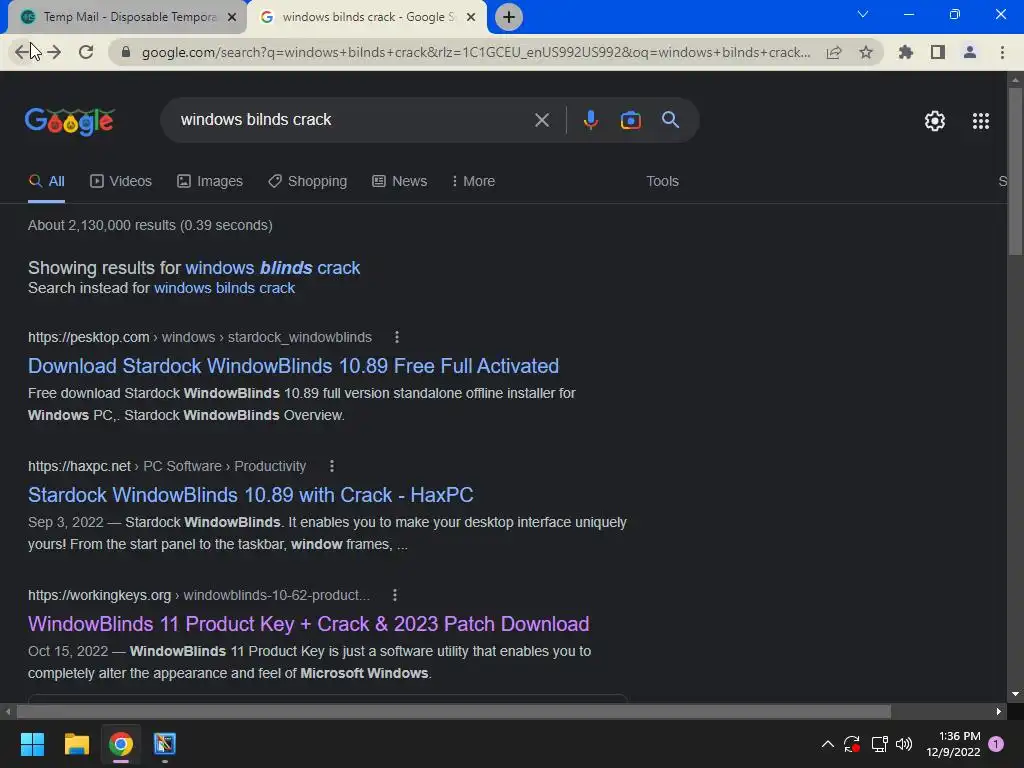Click the browser back arrow
The image size is (1024, 768).
click(x=22, y=52)
